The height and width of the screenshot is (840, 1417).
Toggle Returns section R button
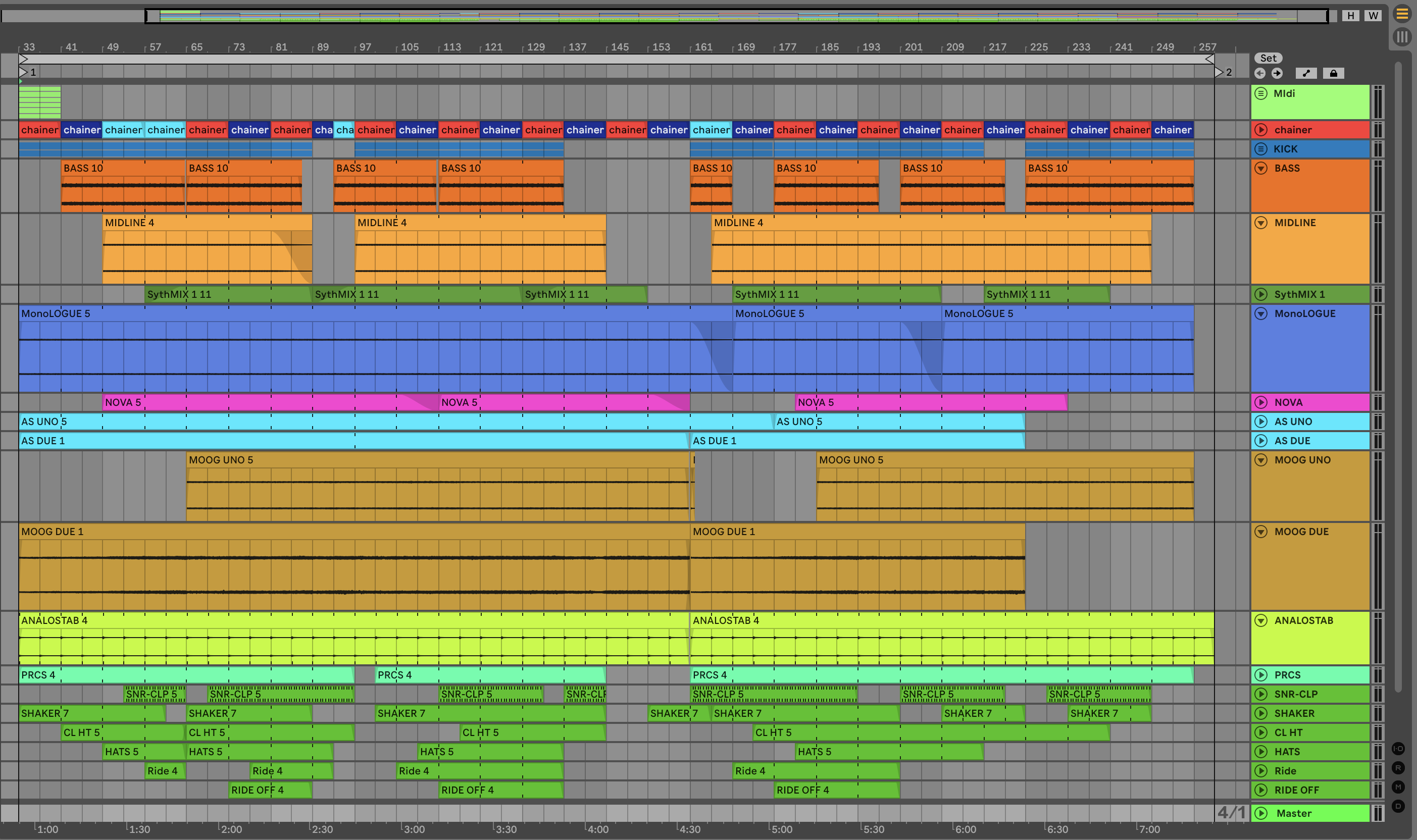point(1398,768)
